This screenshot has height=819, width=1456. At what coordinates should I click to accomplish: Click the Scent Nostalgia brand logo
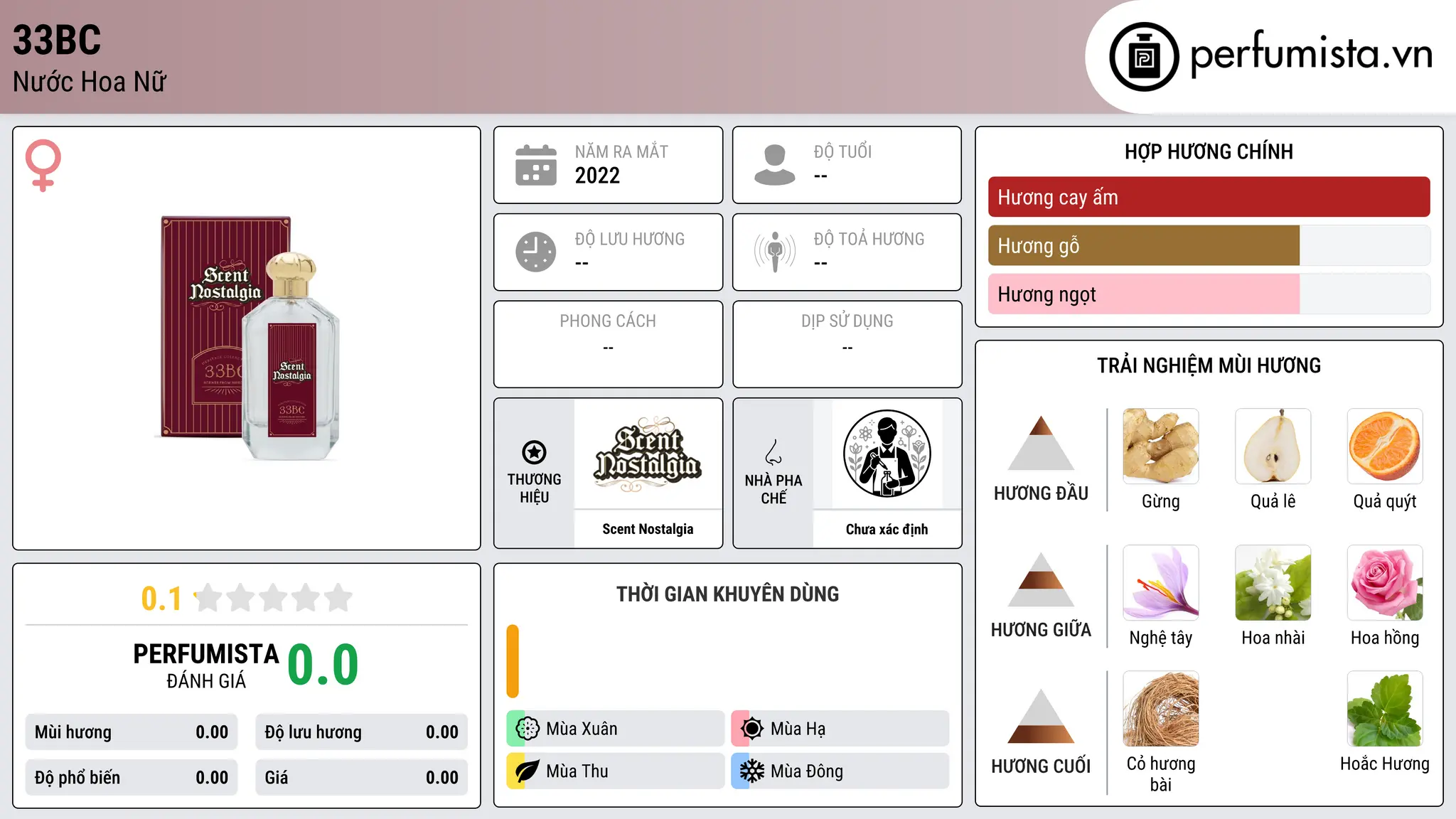(648, 454)
